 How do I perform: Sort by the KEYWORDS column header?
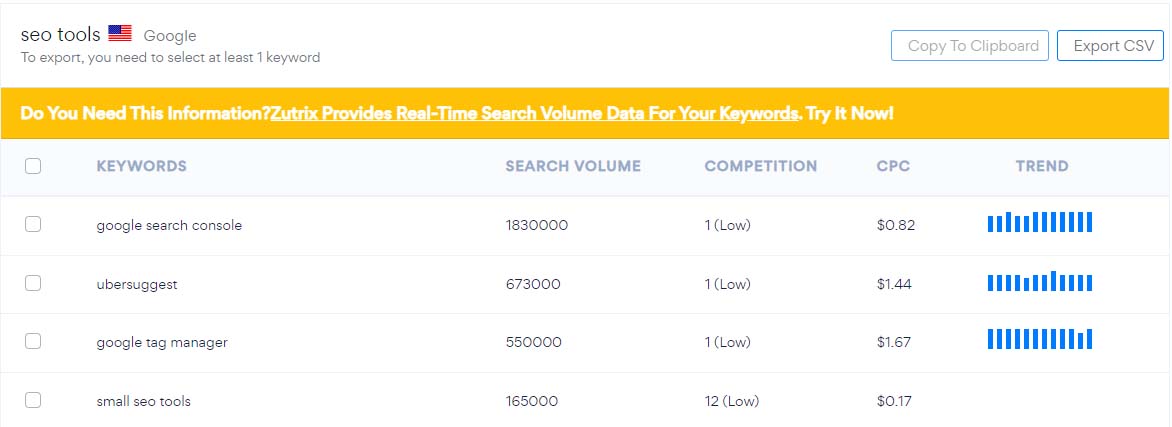click(x=141, y=166)
